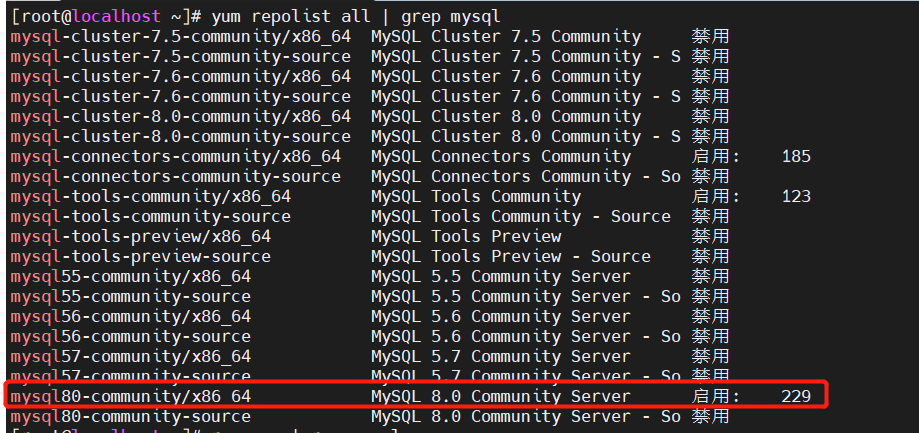Click '启用:' status in the mysql-connectors-community row
919x433 pixels.
click(x=716, y=157)
